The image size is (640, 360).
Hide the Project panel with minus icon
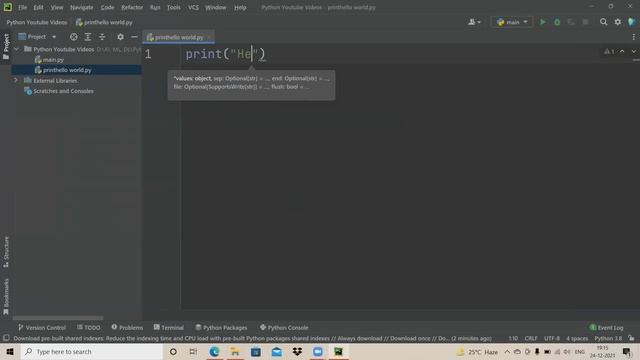pyautogui.click(x=134, y=37)
